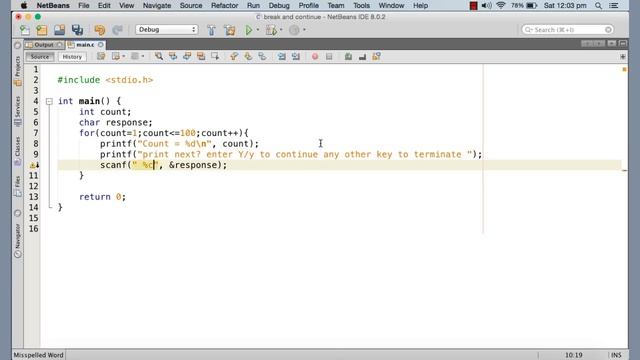Click the 10:19 cursor position in status bar
Viewport: 640px width, 360px height.
pos(573,355)
